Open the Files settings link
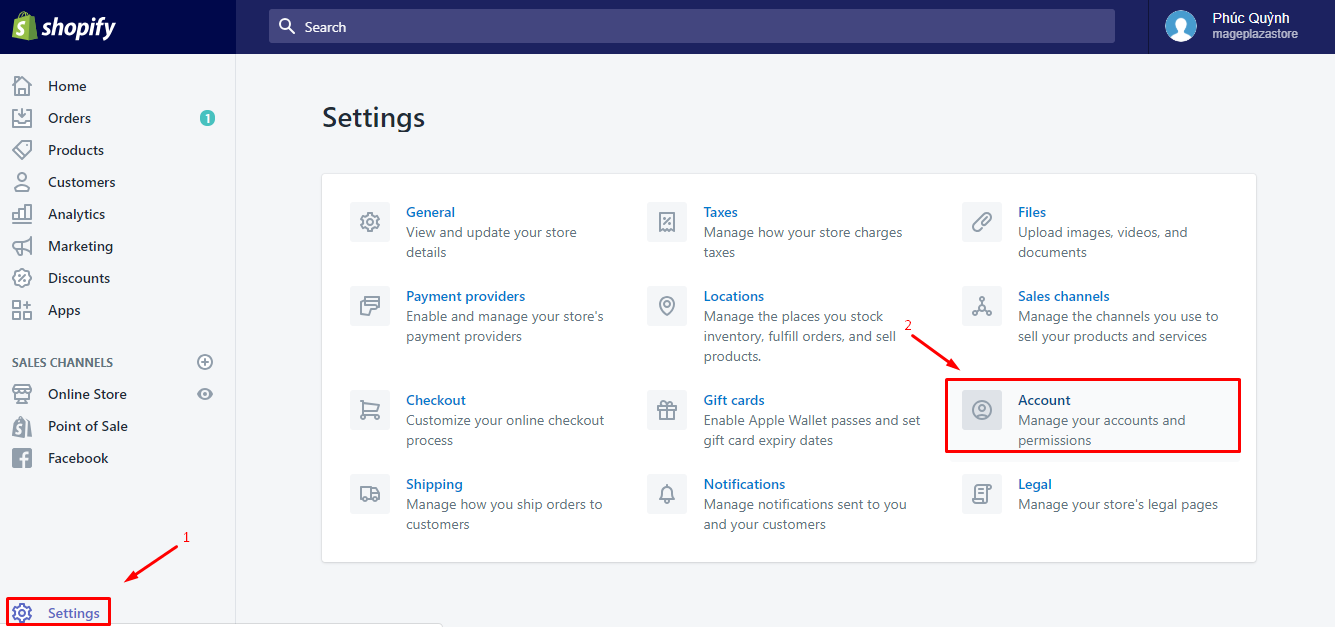This screenshot has width=1335, height=627. click(x=1032, y=212)
